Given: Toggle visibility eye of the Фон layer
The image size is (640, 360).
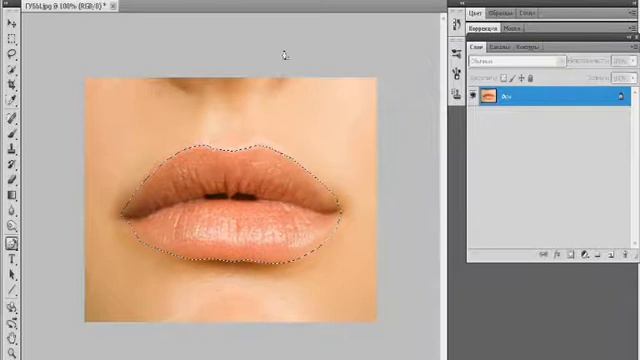Looking at the screenshot, I should tap(473, 96).
